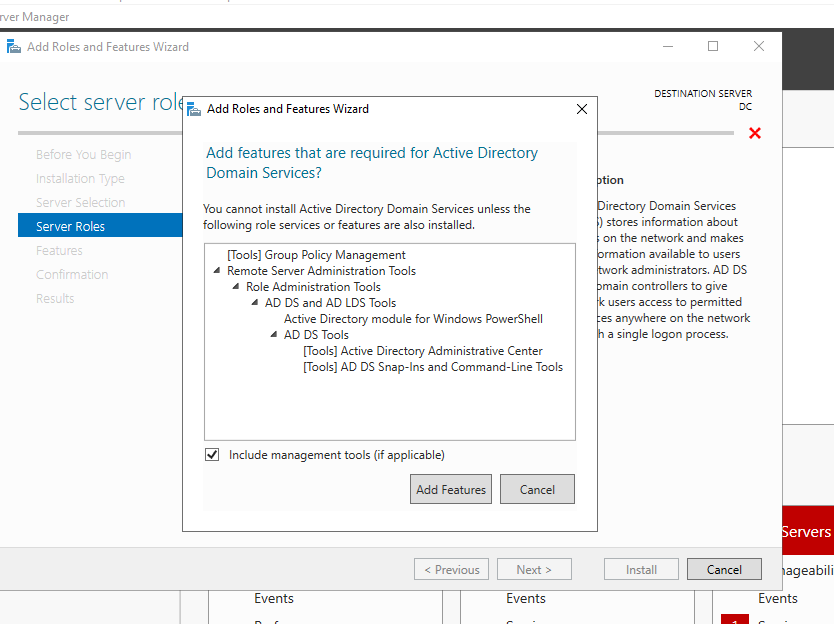This screenshot has height=624, width=834.
Task: Click the red X error icon
Action: pos(755,133)
